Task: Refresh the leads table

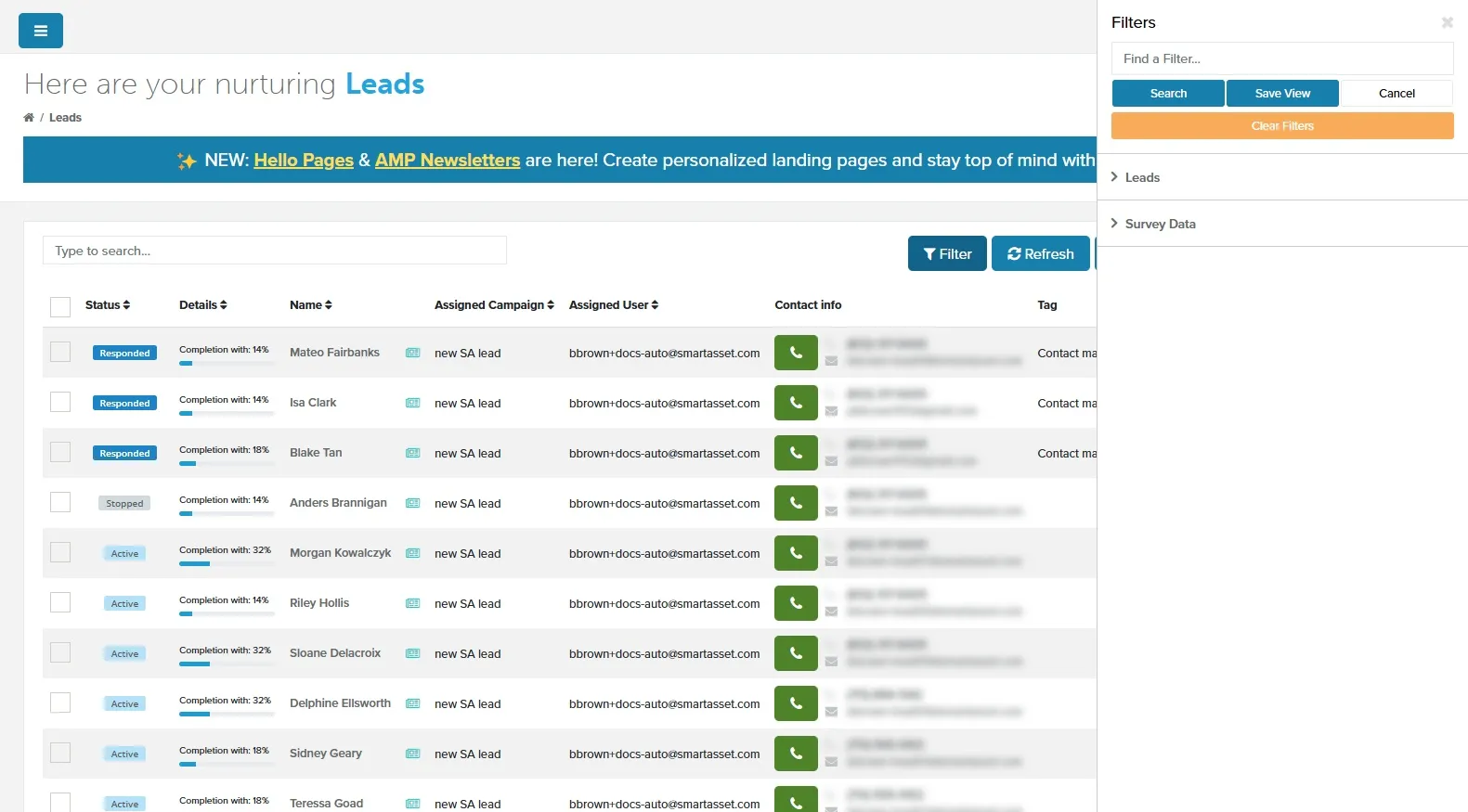Action: coord(1041,253)
